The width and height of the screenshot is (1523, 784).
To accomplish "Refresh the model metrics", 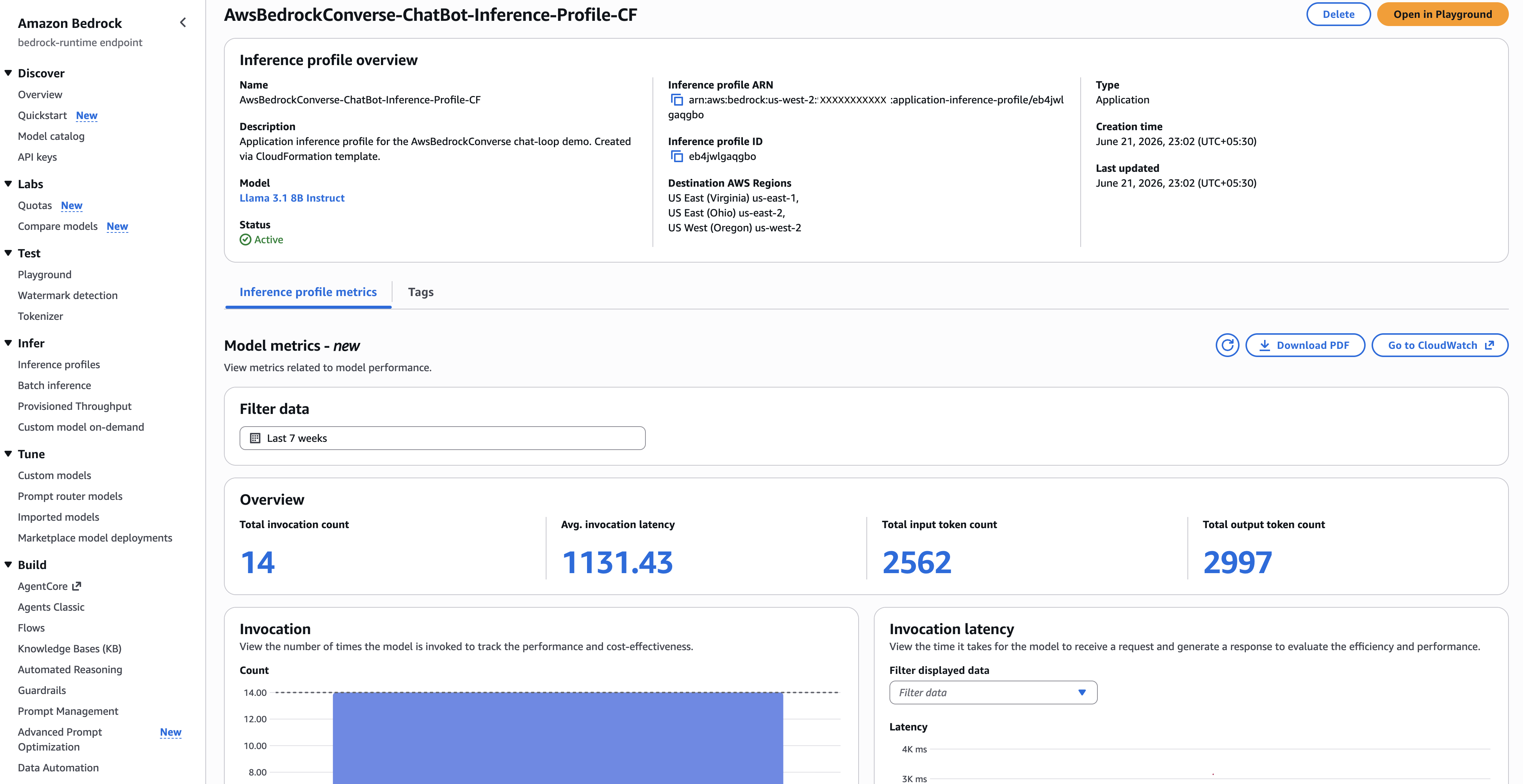I will (1227, 345).
